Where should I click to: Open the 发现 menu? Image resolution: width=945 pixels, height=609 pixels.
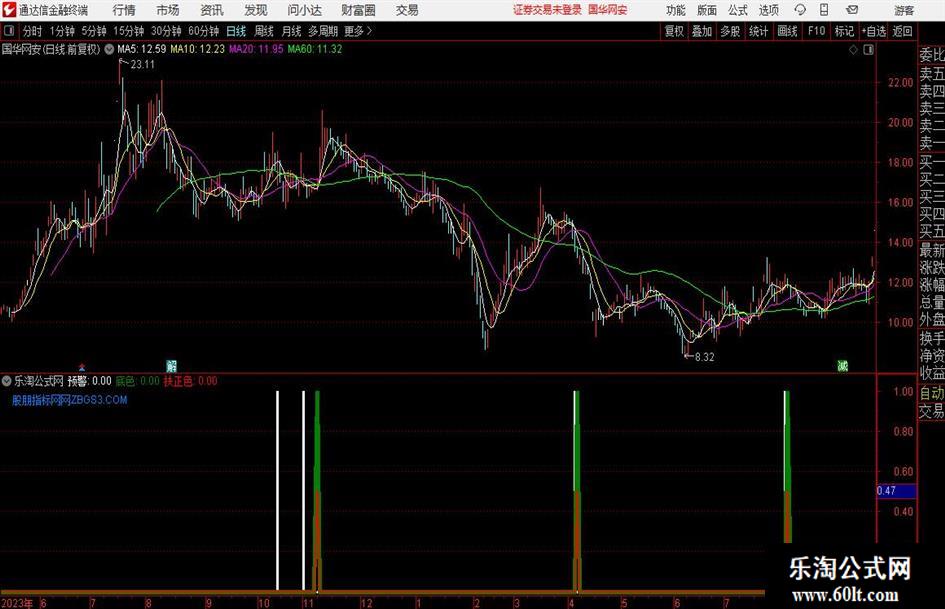tap(256, 10)
